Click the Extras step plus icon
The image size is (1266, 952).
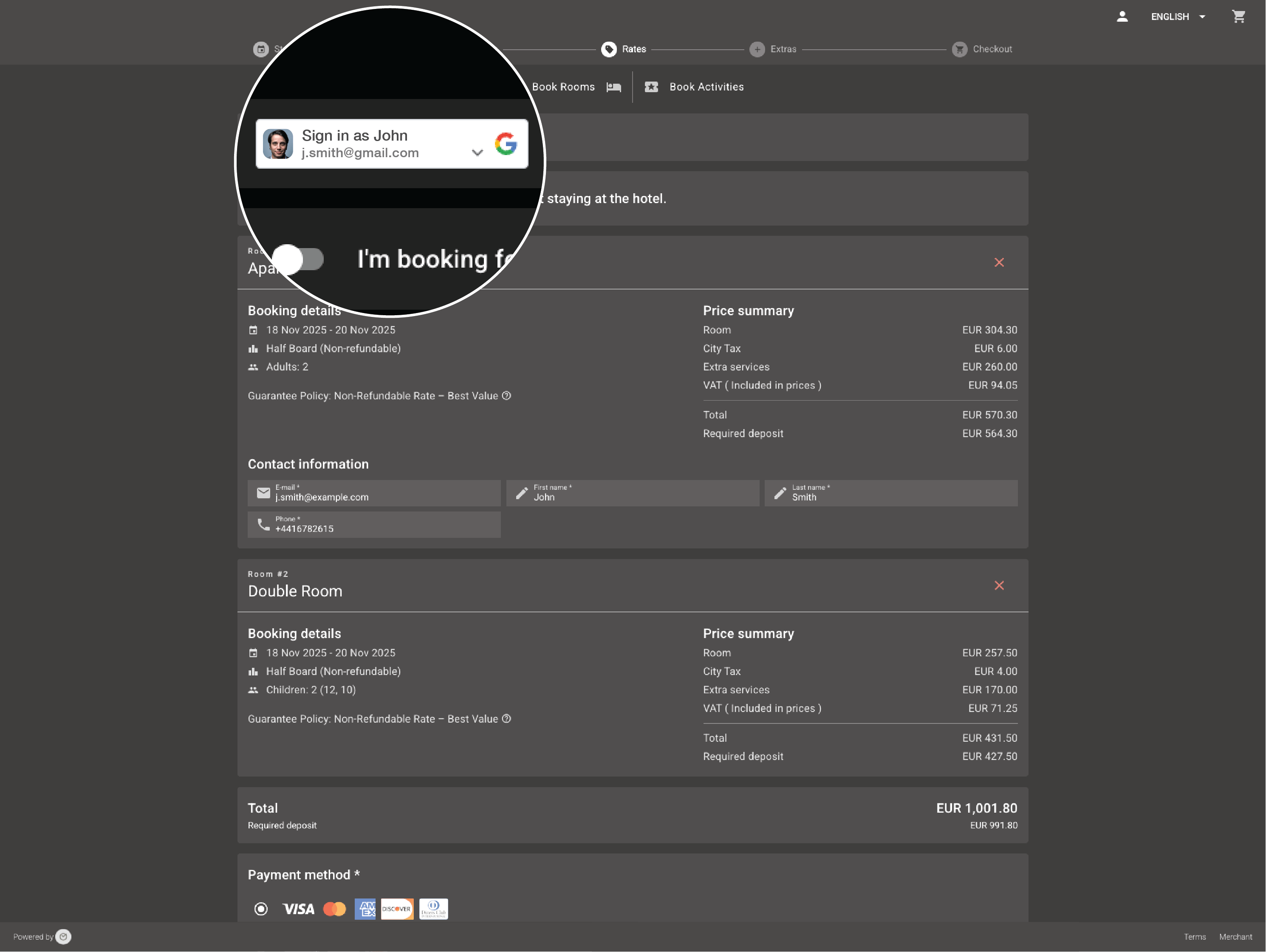click(757, 49)
